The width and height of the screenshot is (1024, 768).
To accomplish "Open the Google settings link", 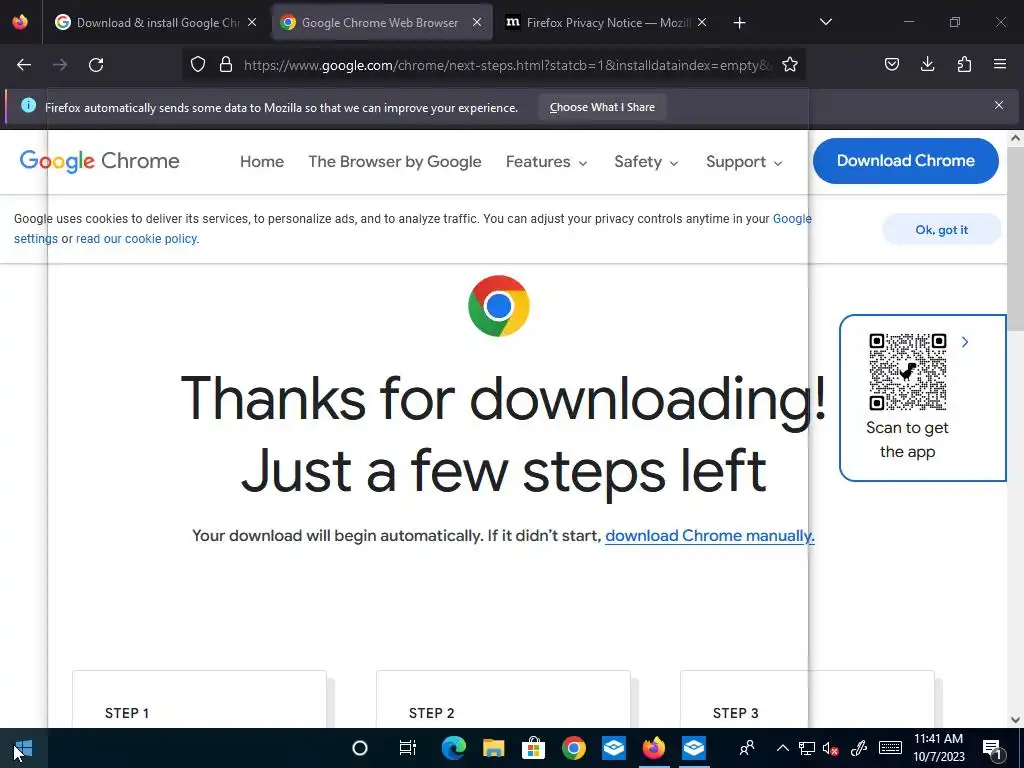I will click(792, 219).
